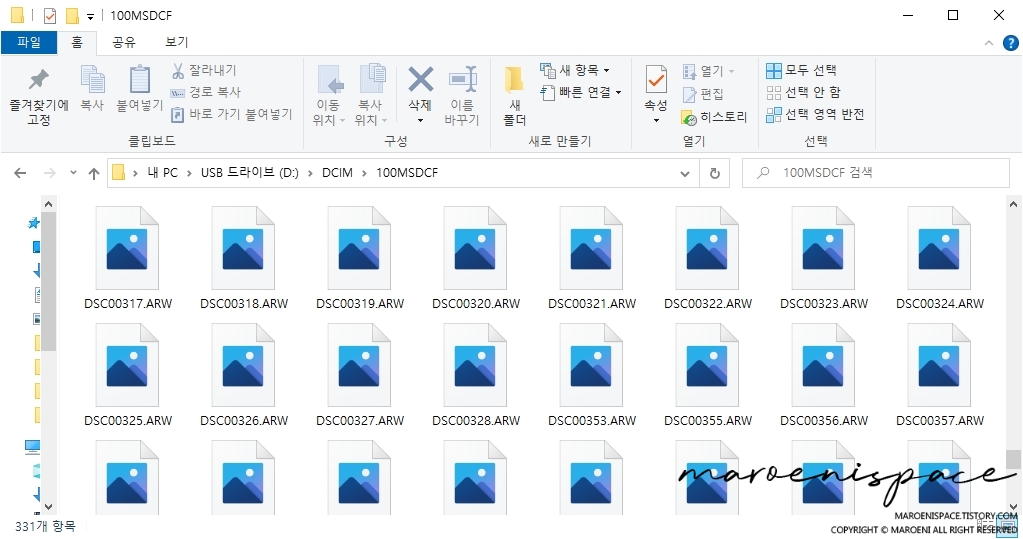This screenshot has width=1023, height=539.
Task: Select file DSC00319.ARW
Action: point(360,258)
